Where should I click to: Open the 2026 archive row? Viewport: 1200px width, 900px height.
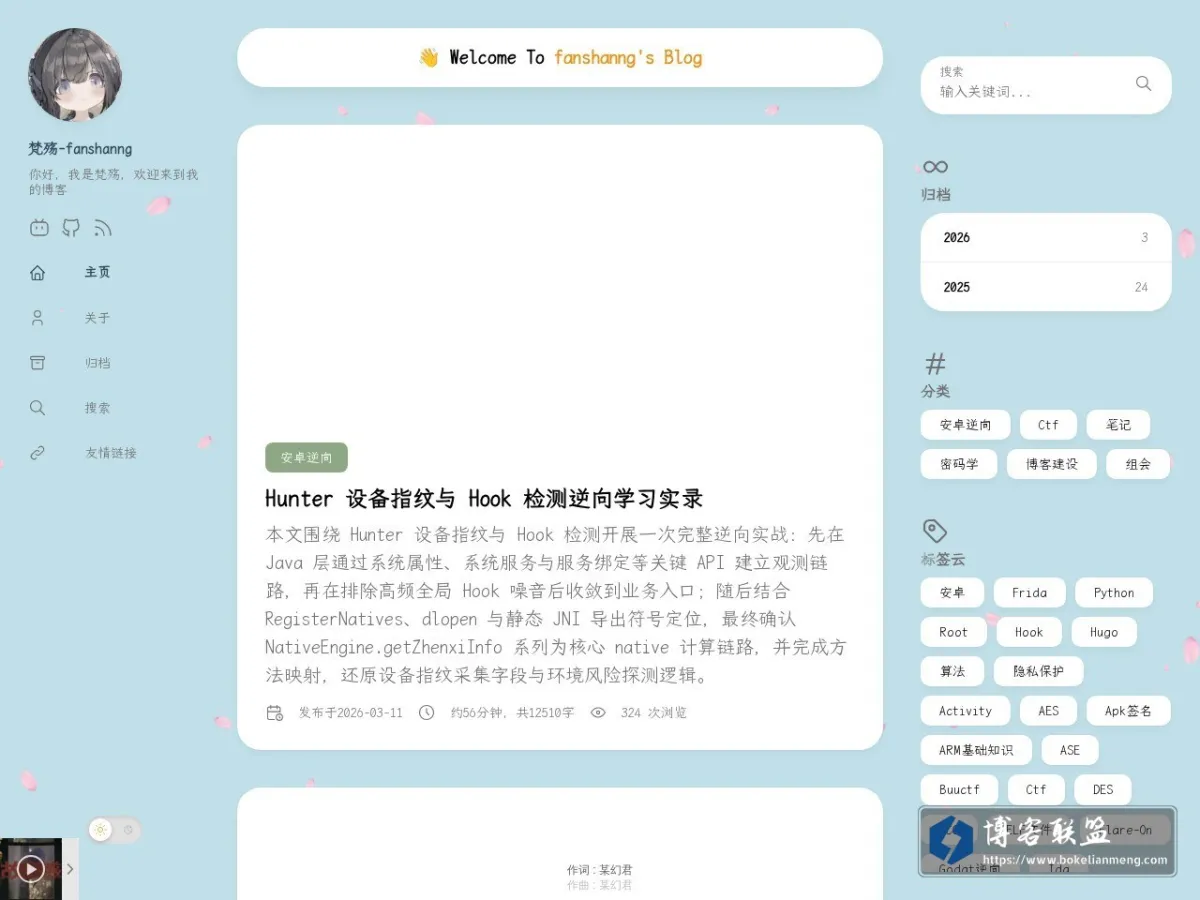pos(1046,238)
